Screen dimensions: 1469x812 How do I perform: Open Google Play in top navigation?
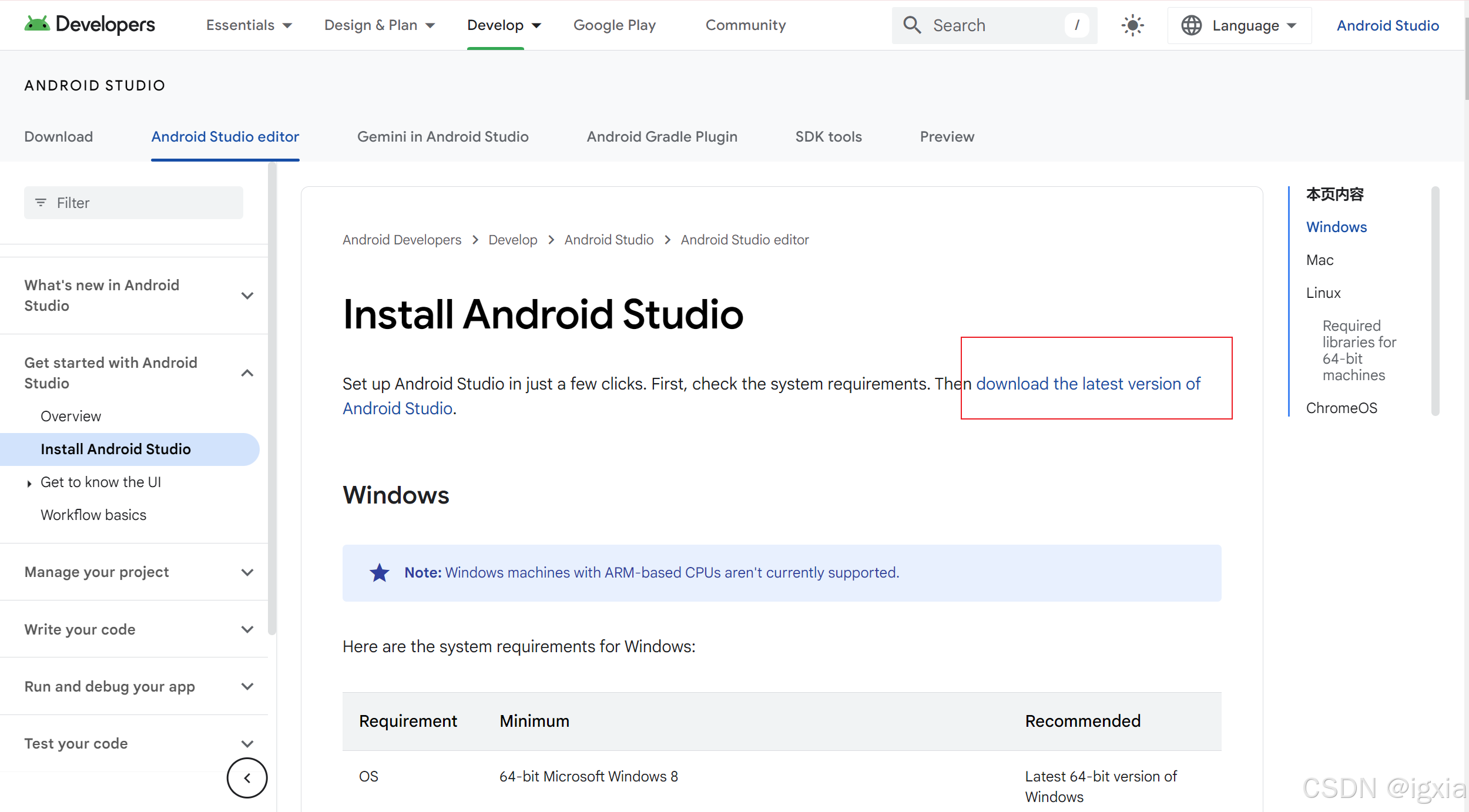click(x=615, y=25)
